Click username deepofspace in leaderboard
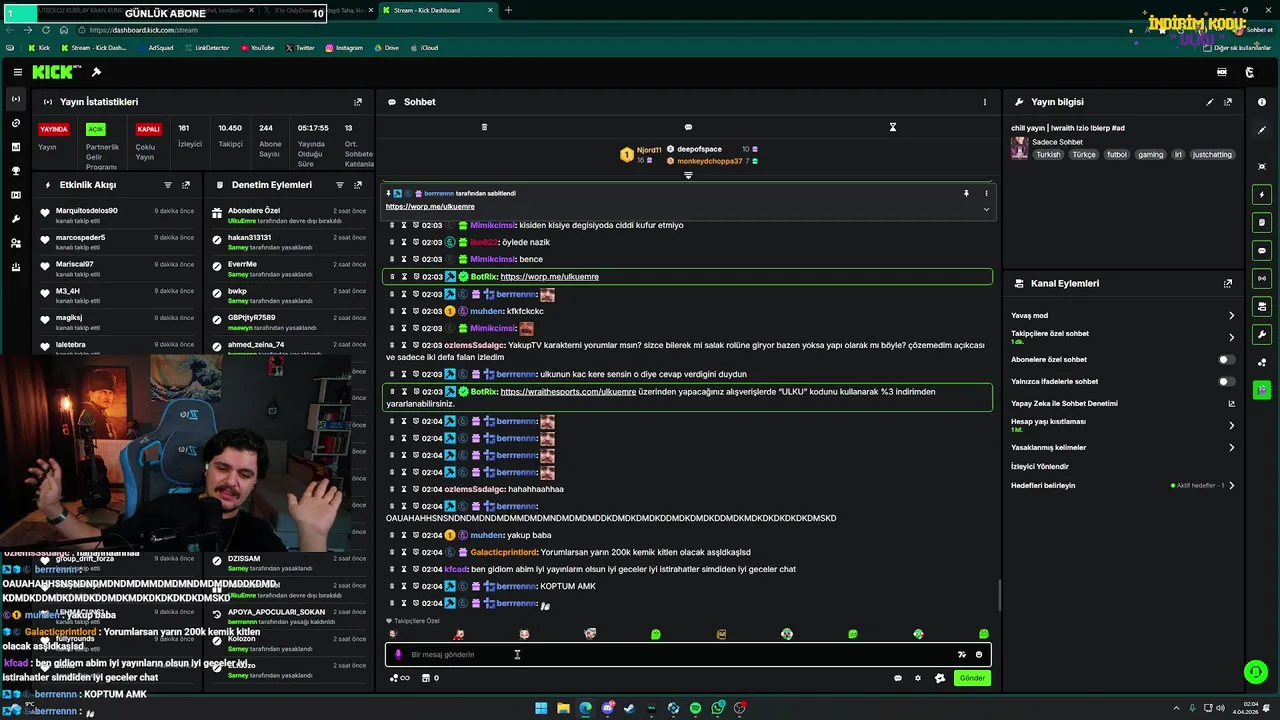This screenshot has width=1280, height=720. pyautogui.click(x=699, y=149)
